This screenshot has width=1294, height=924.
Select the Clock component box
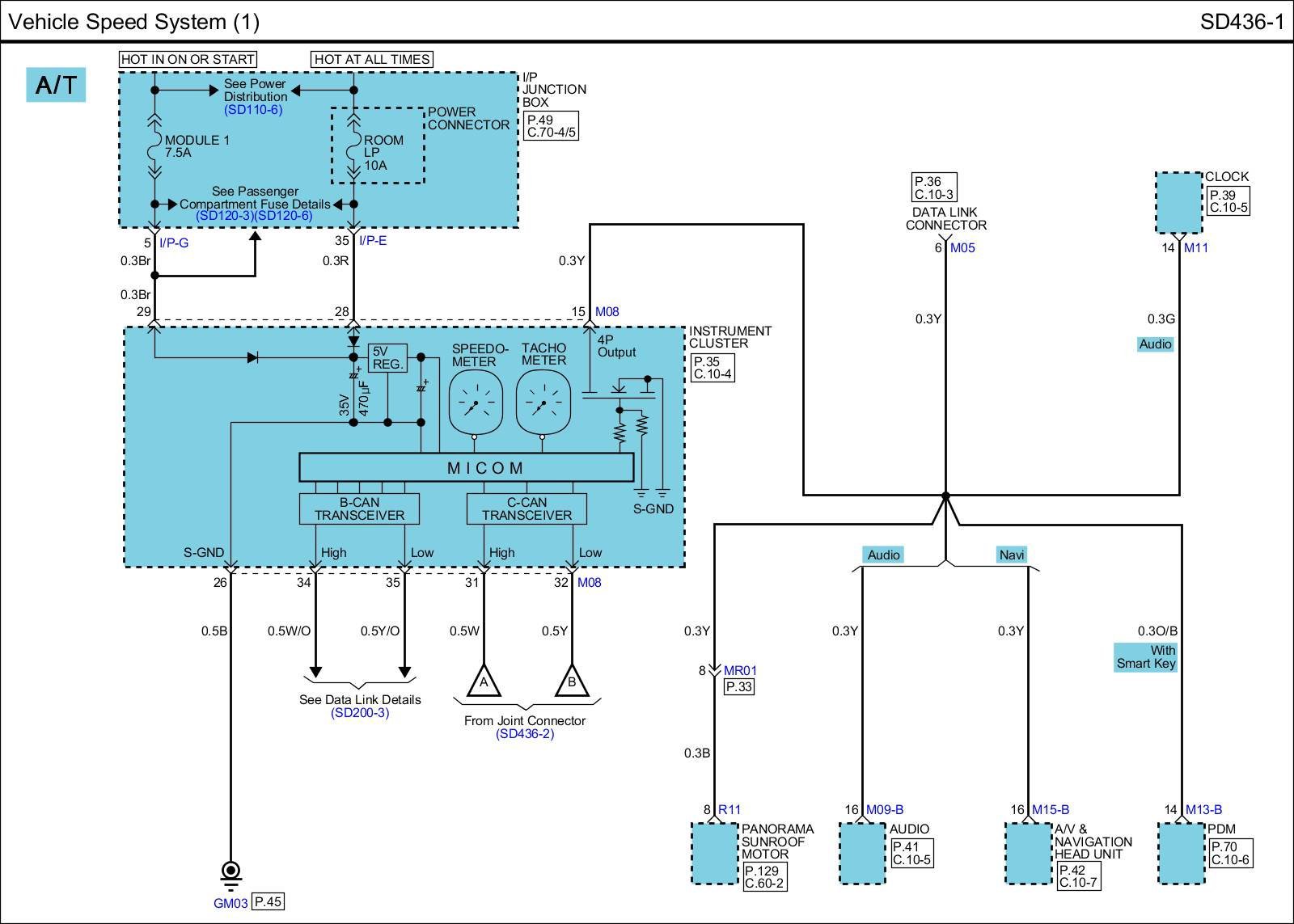coord(1178,203)
